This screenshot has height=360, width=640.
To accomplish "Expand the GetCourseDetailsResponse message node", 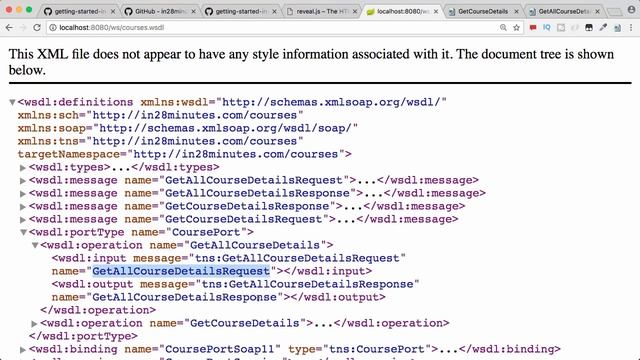I will (x=23, y=207).
